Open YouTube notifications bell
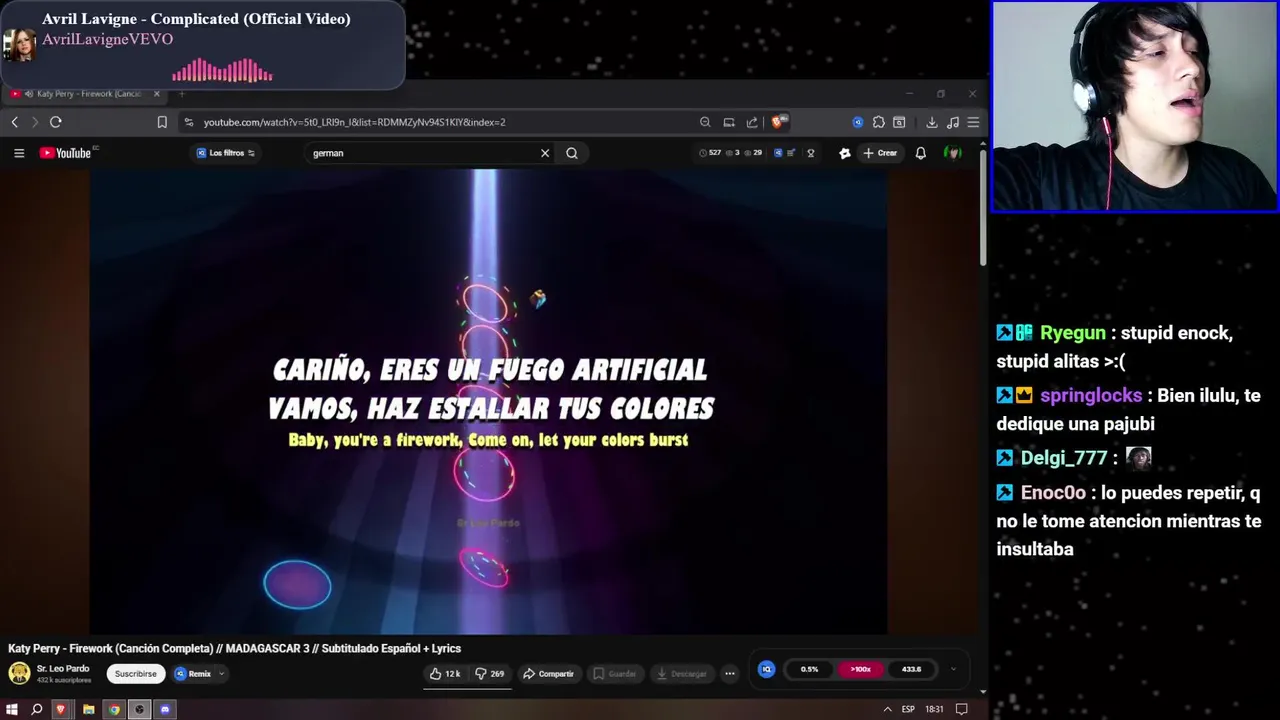This screenshot has height=720, width=1280. pyautogui.click(x=921, y=153)
